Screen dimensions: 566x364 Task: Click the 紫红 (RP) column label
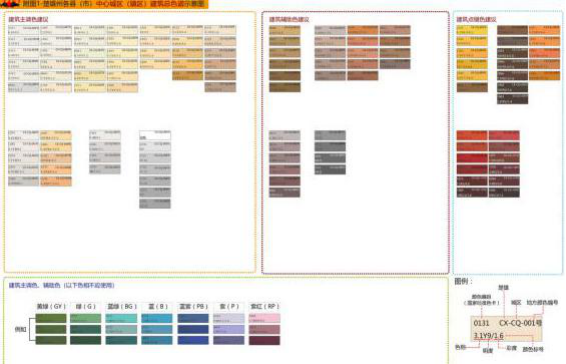pyautogui.click(x=265, y=306)
